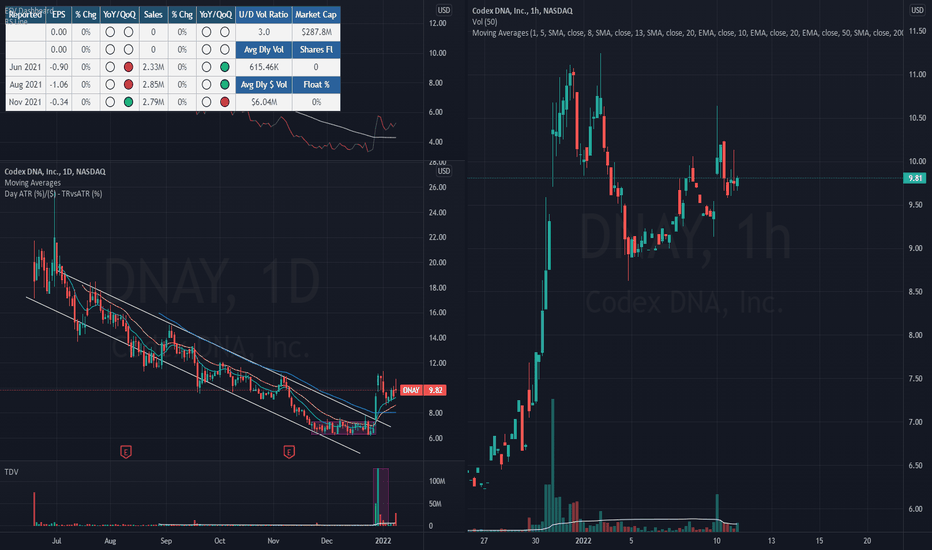The width and height of the screenshot is (932, 550).
Task: Click the -0.90 EPS value
Action: pos(59,67)
